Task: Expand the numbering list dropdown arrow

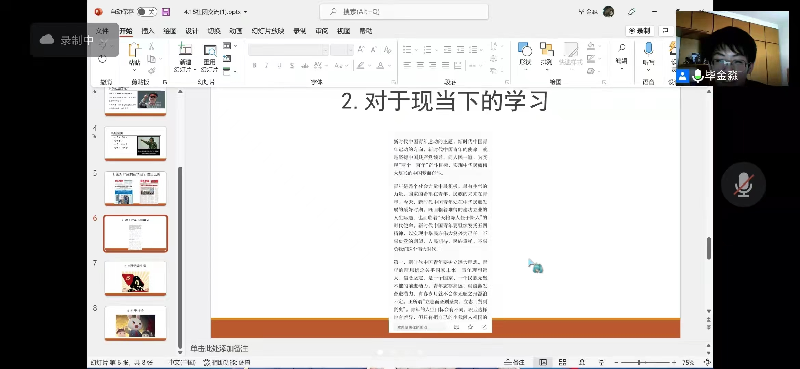Action: click(x=436, y=50)
